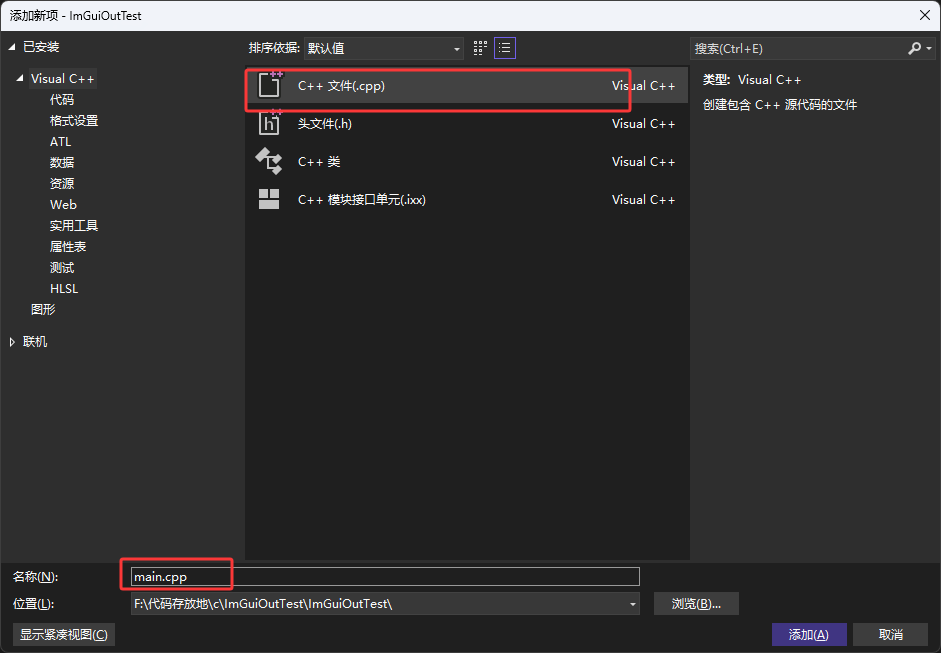Switch to small icons grid view
Screen dimensions: 941x653
pyautogui.click(x=480, y=48)
